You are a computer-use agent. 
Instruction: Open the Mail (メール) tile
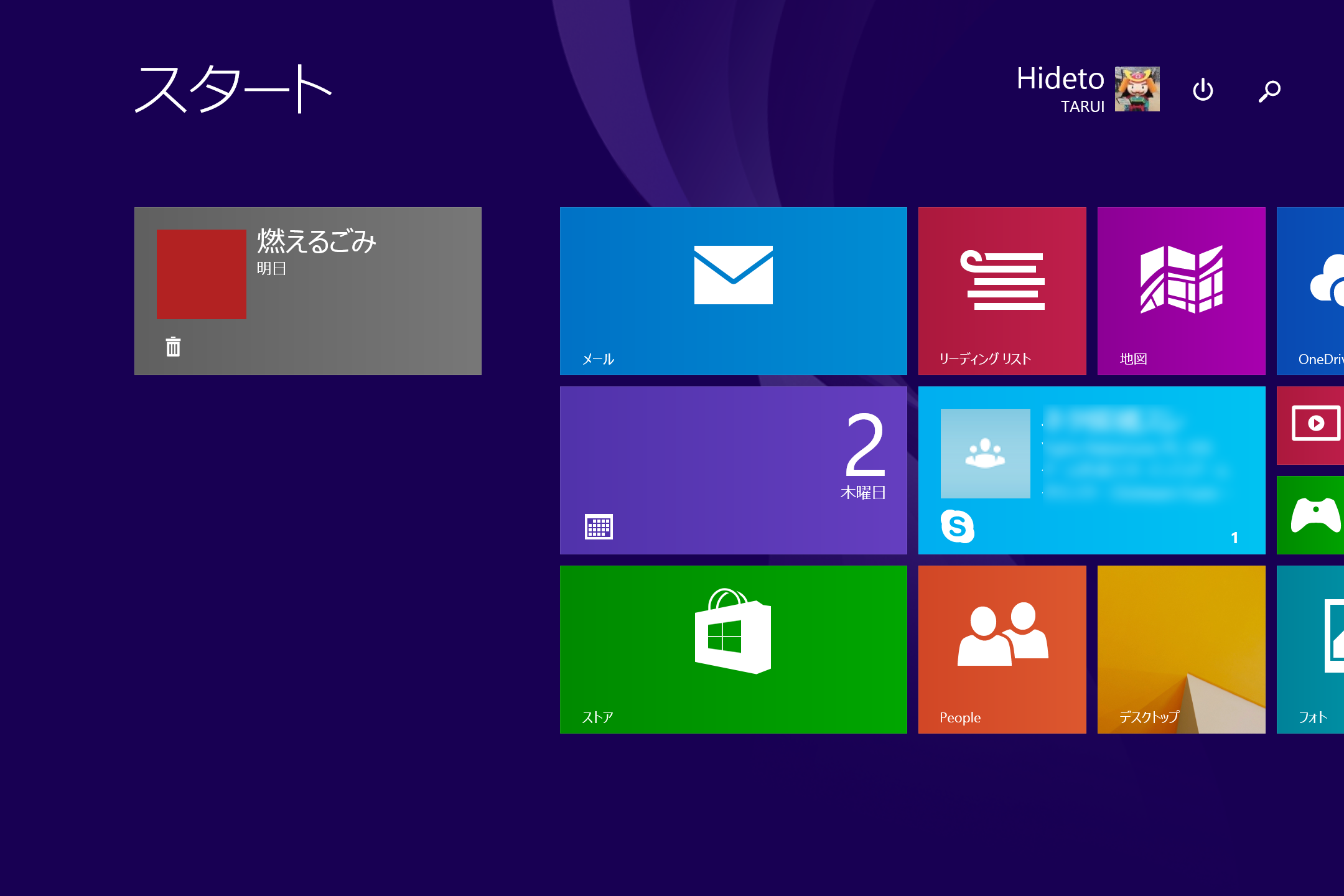click(733, 291)
